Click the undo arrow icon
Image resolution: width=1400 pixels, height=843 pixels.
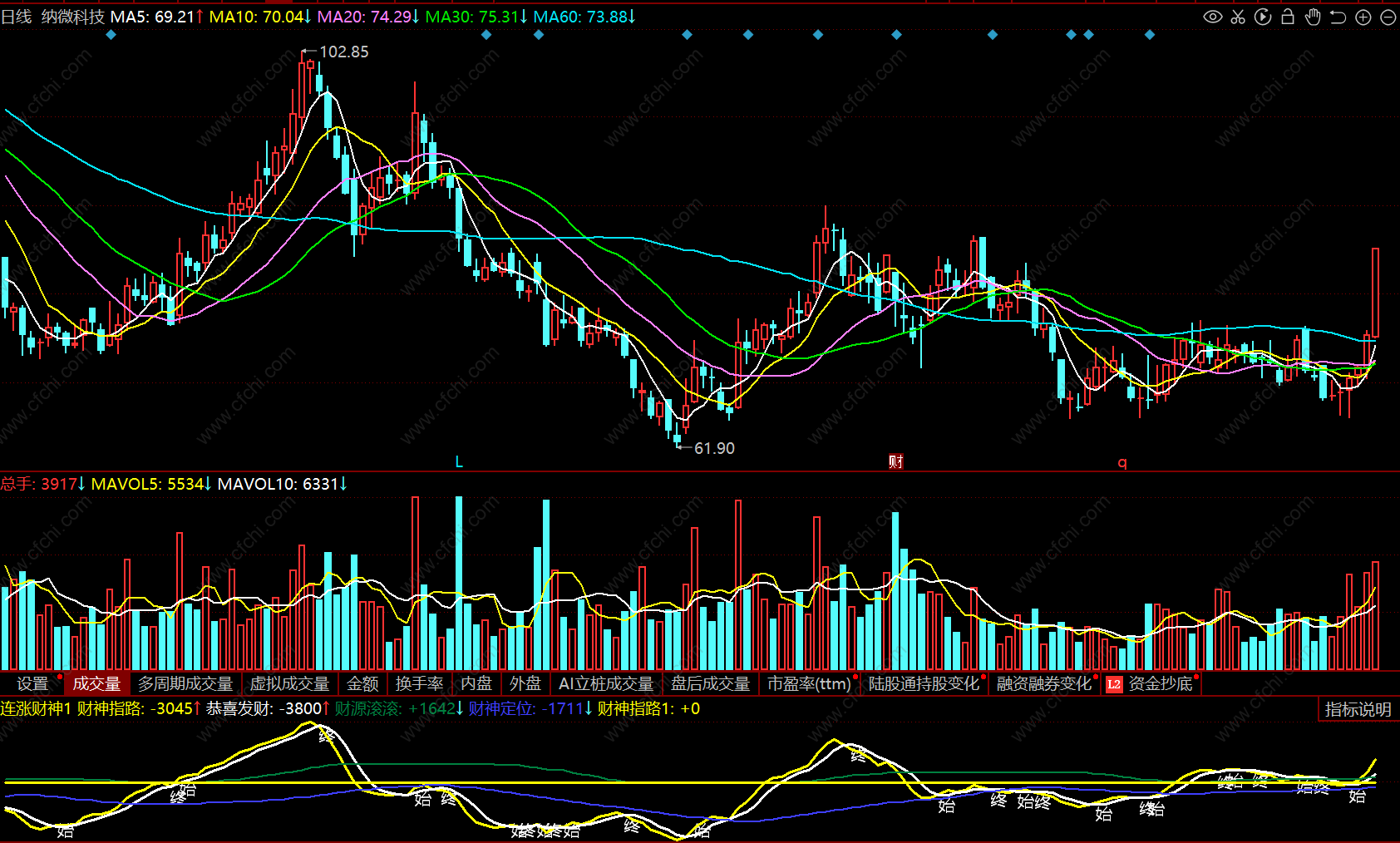pyautogui.click(x=1338, y=17)
